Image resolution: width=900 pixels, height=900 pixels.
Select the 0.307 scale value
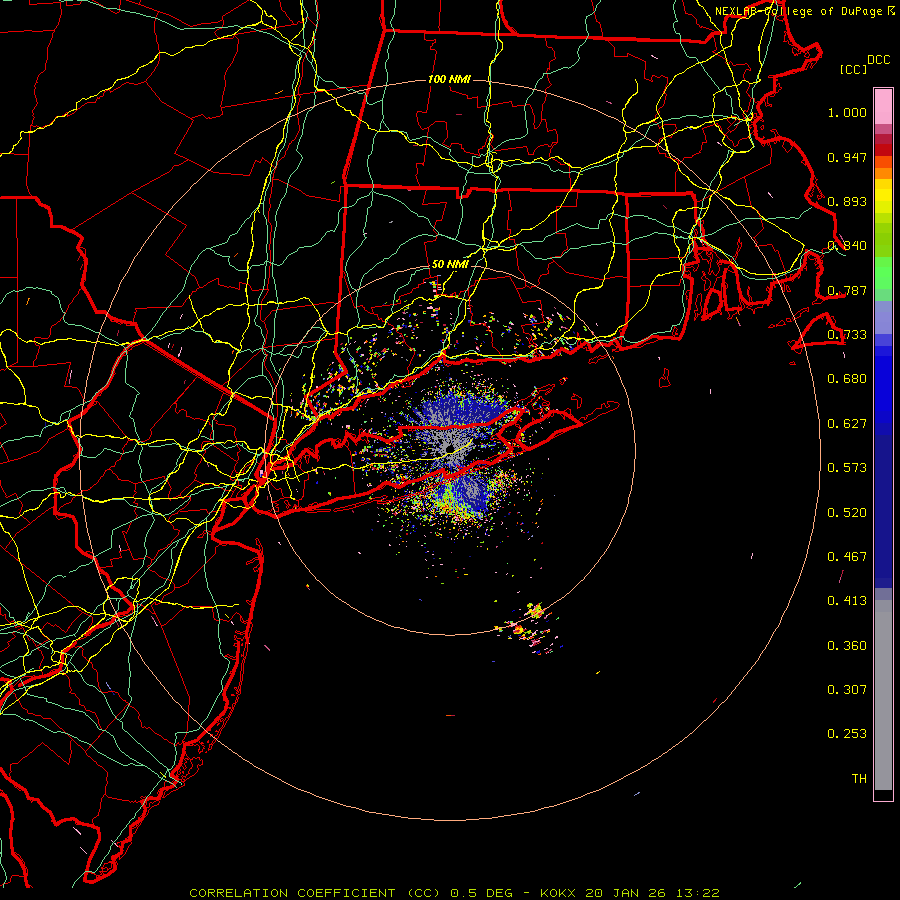click(847, 690)
